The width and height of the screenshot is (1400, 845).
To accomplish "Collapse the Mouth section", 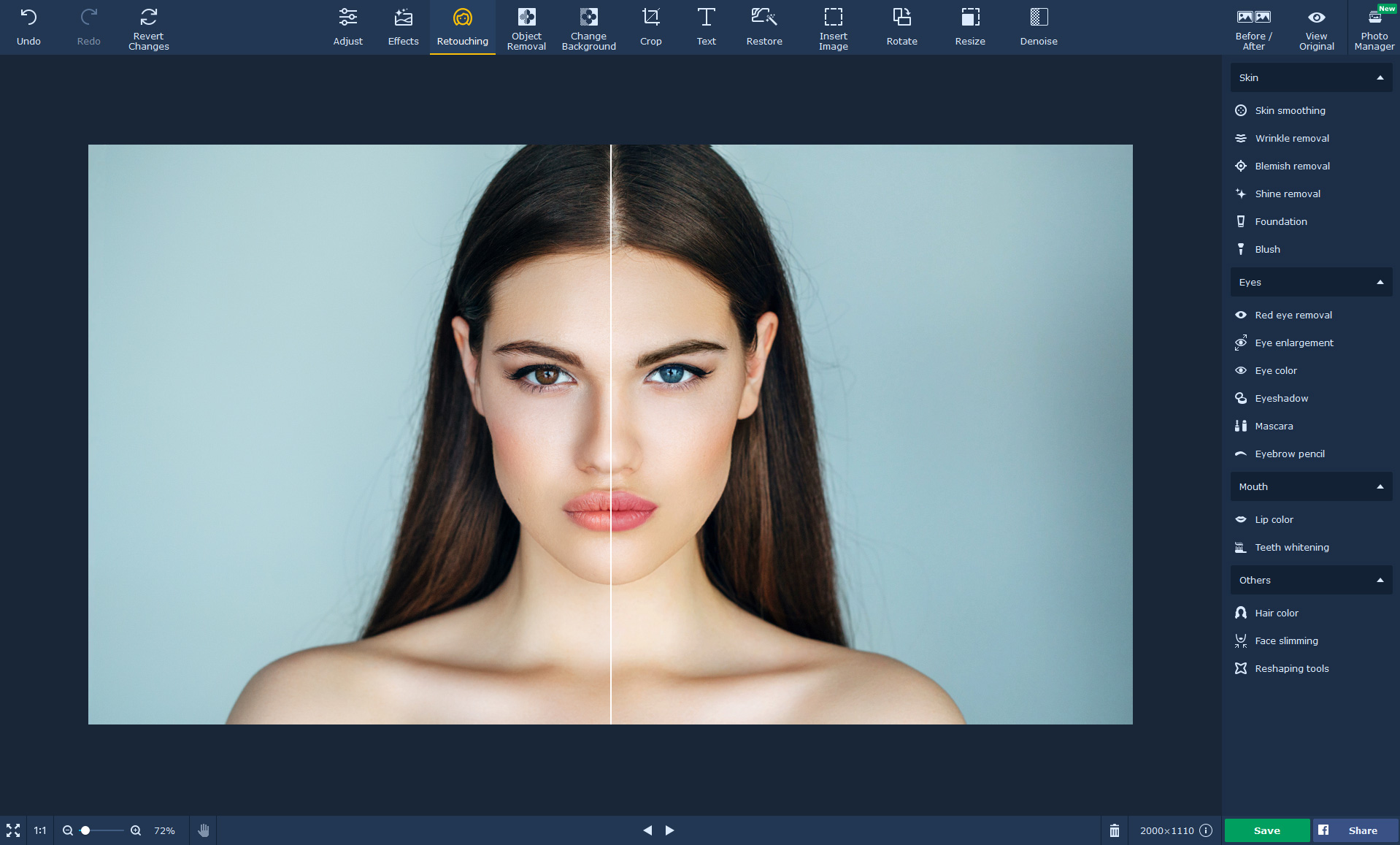I will pos(1380,486).
